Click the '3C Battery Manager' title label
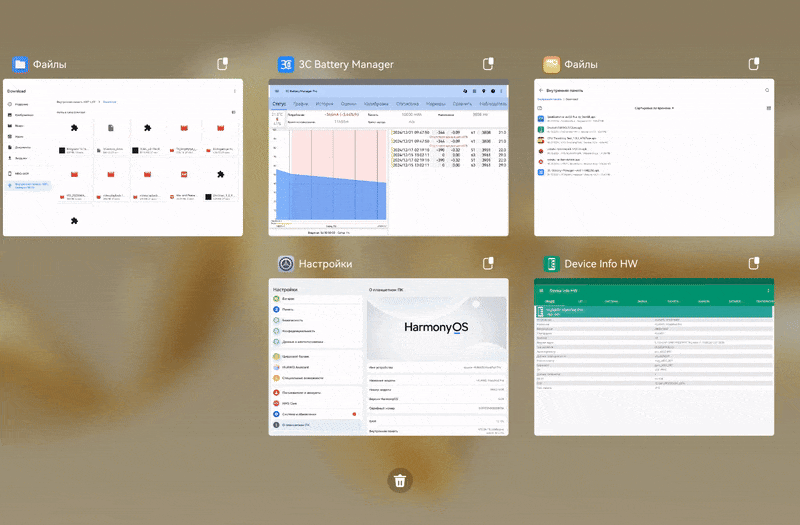This screenshot has height=525, width=800. click(346, 64)
